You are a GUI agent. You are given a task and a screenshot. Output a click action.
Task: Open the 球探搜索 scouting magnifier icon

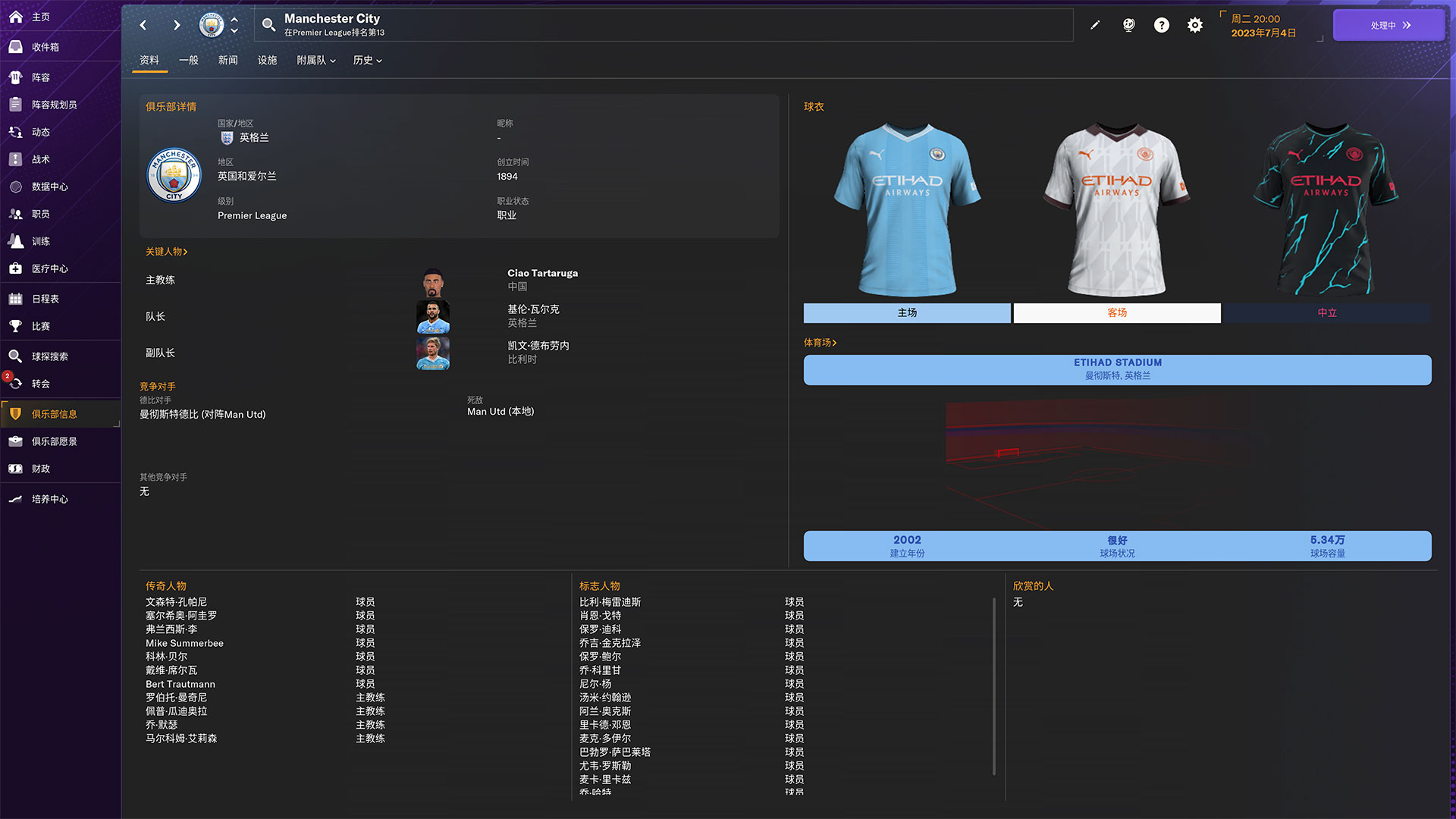click(x=15, y=356)
